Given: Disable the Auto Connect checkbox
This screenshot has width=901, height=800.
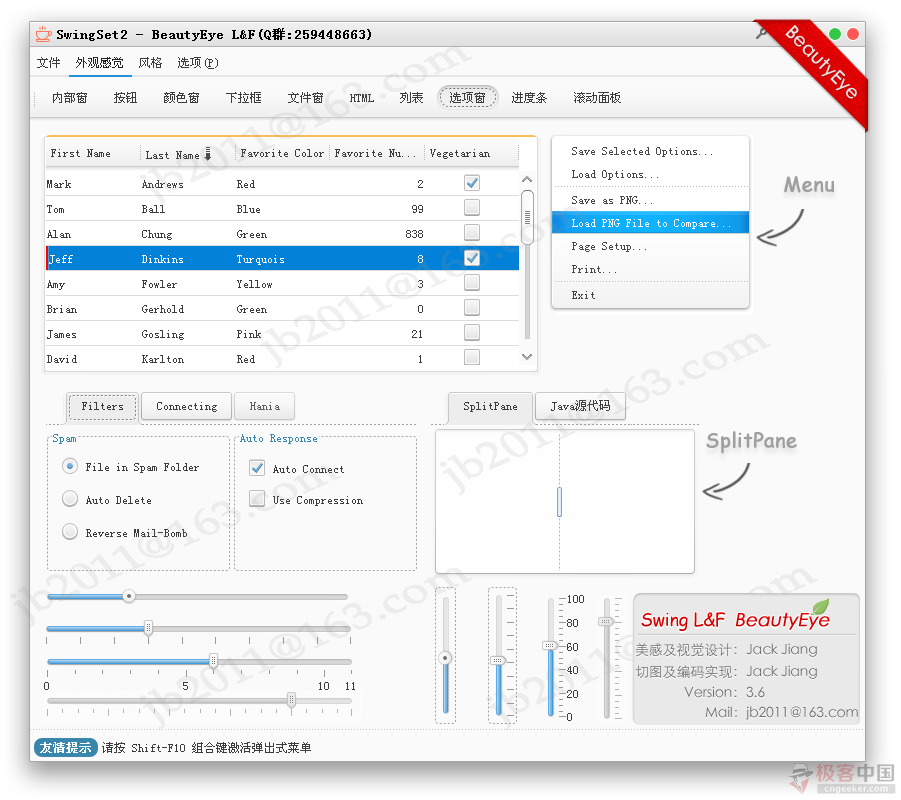Looking at the screenshot, I should click(256, 467).
